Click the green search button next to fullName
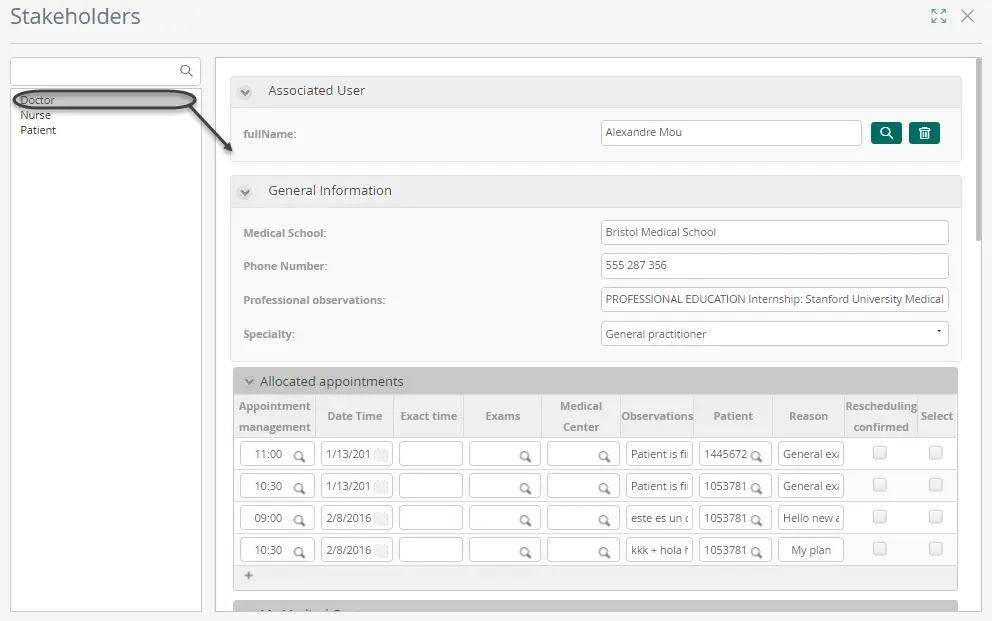 pos(886,133)
